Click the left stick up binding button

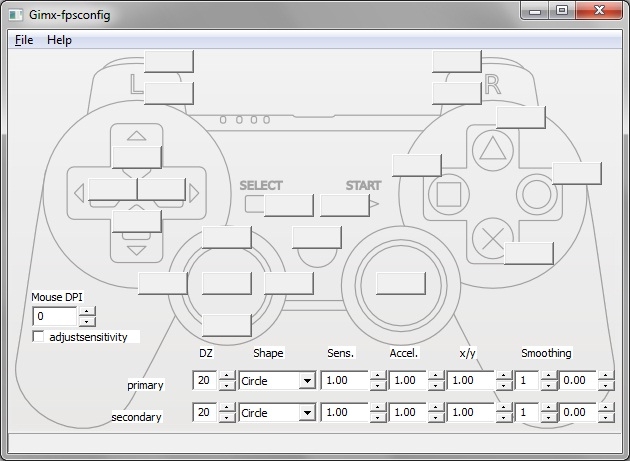pos(227,237)
